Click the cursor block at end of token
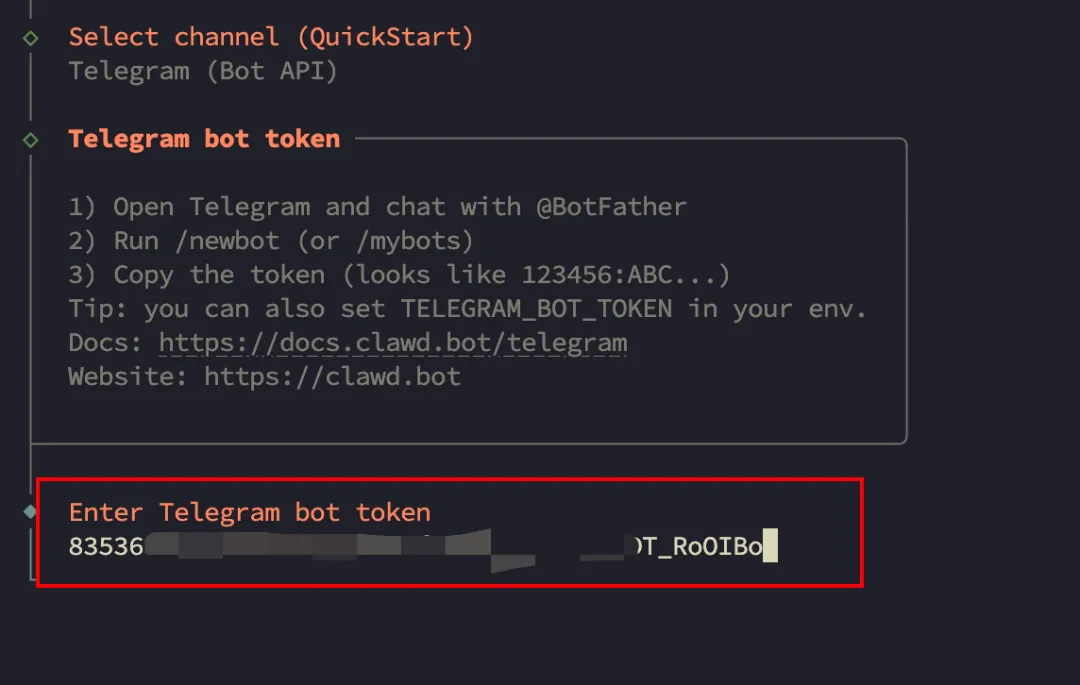1080x685 pixels. pos(772,546)
